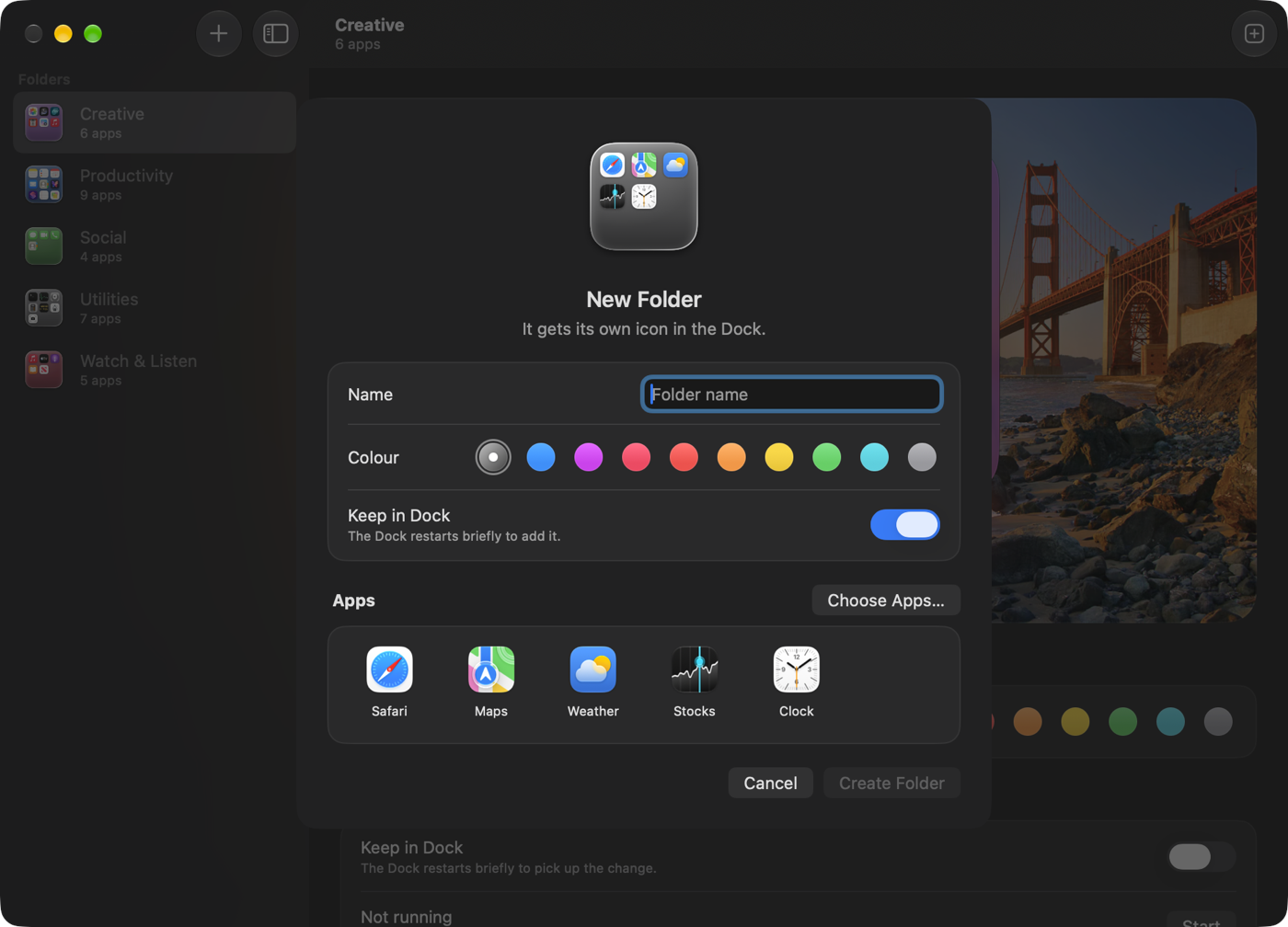Click the 'Apps' section heading
This screenshot has height=927, width=1288.
pyautogui.click(x=353, y=601)
